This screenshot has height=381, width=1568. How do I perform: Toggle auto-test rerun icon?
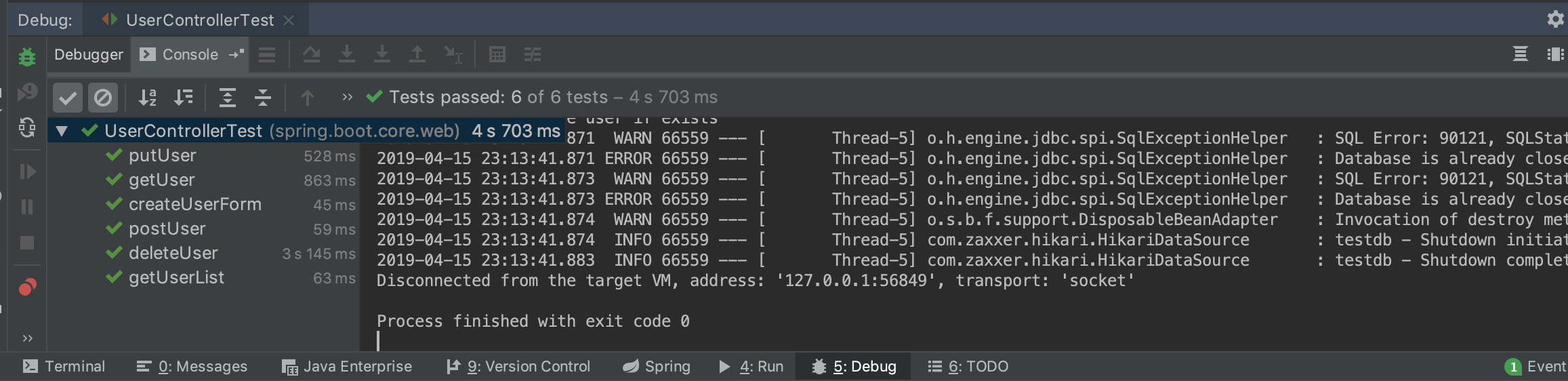[x=27, y=127]
